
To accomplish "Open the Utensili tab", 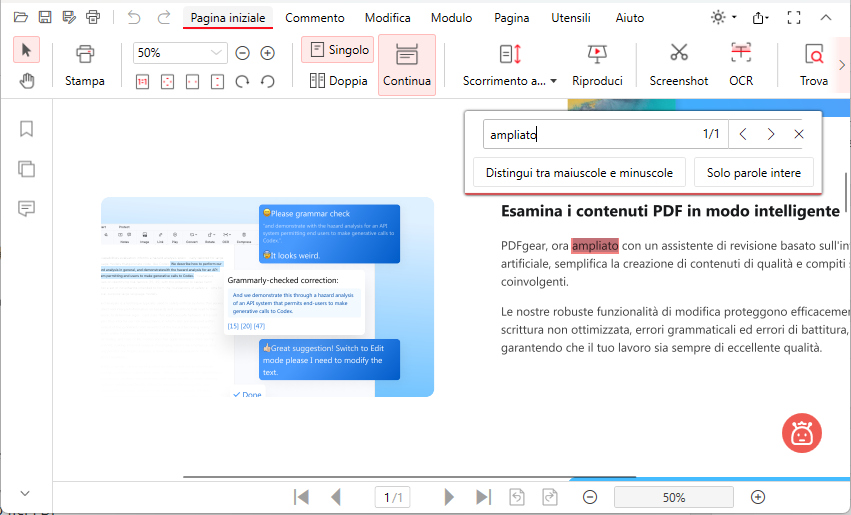I will [x=571, y=18].
